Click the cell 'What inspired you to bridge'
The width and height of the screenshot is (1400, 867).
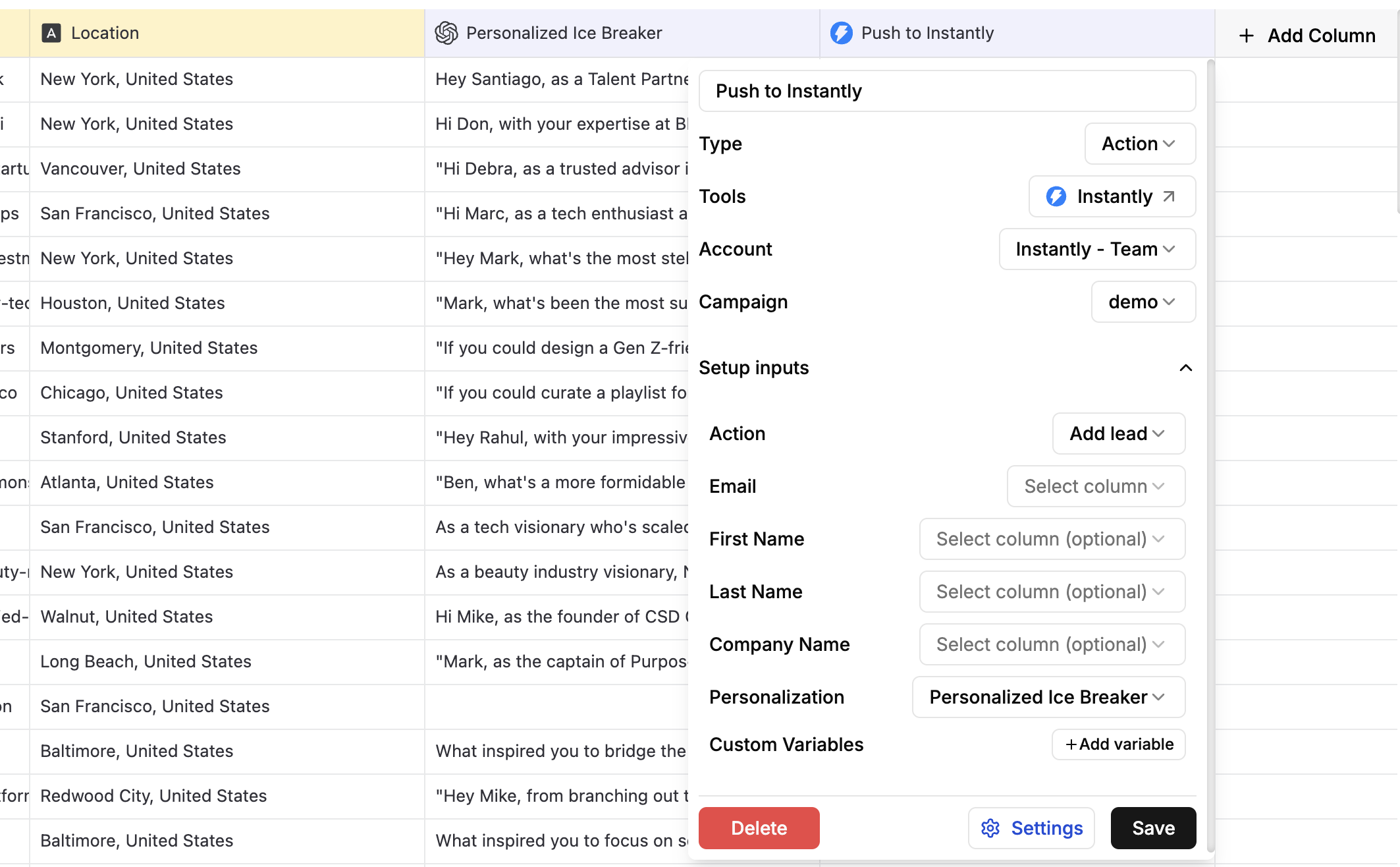(557, 751)
